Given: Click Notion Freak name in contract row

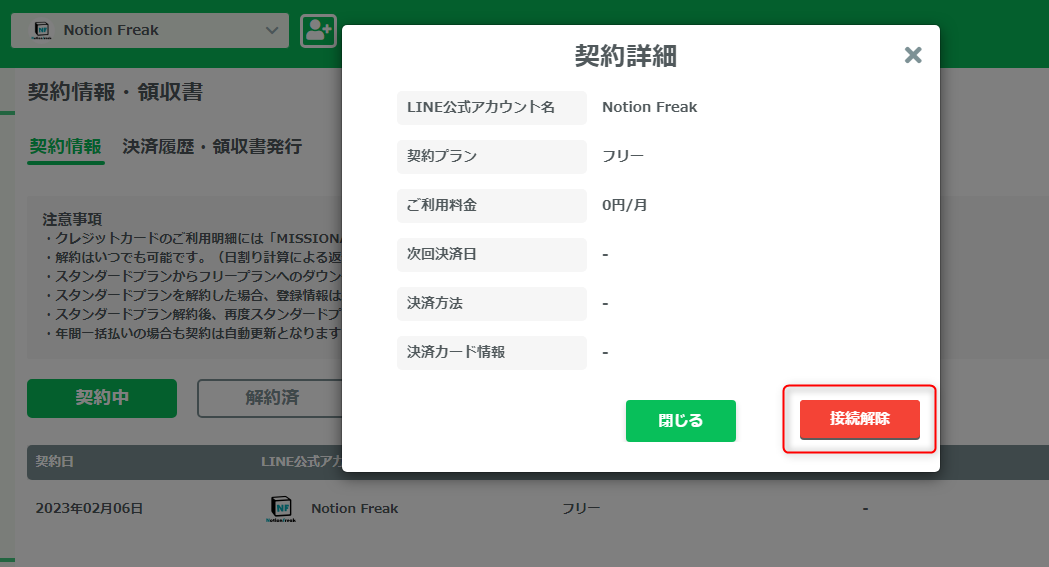Looking at the screenshot, I should (355, 508).
